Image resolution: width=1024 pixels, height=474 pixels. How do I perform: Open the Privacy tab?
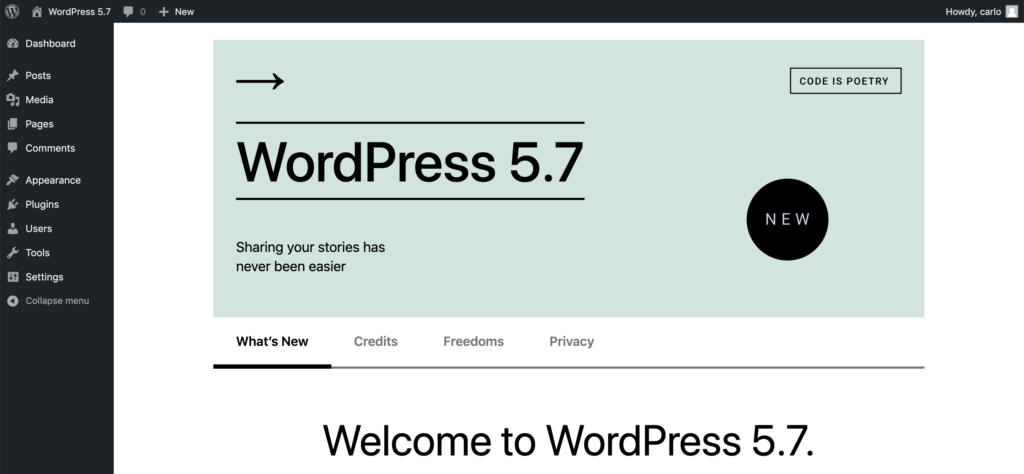571,342
